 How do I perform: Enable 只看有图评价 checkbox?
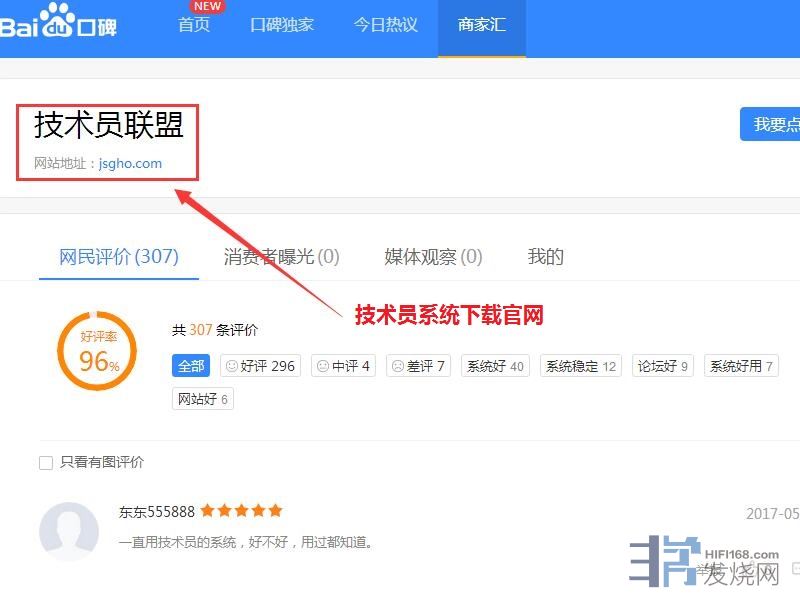(x=45, y=463)
